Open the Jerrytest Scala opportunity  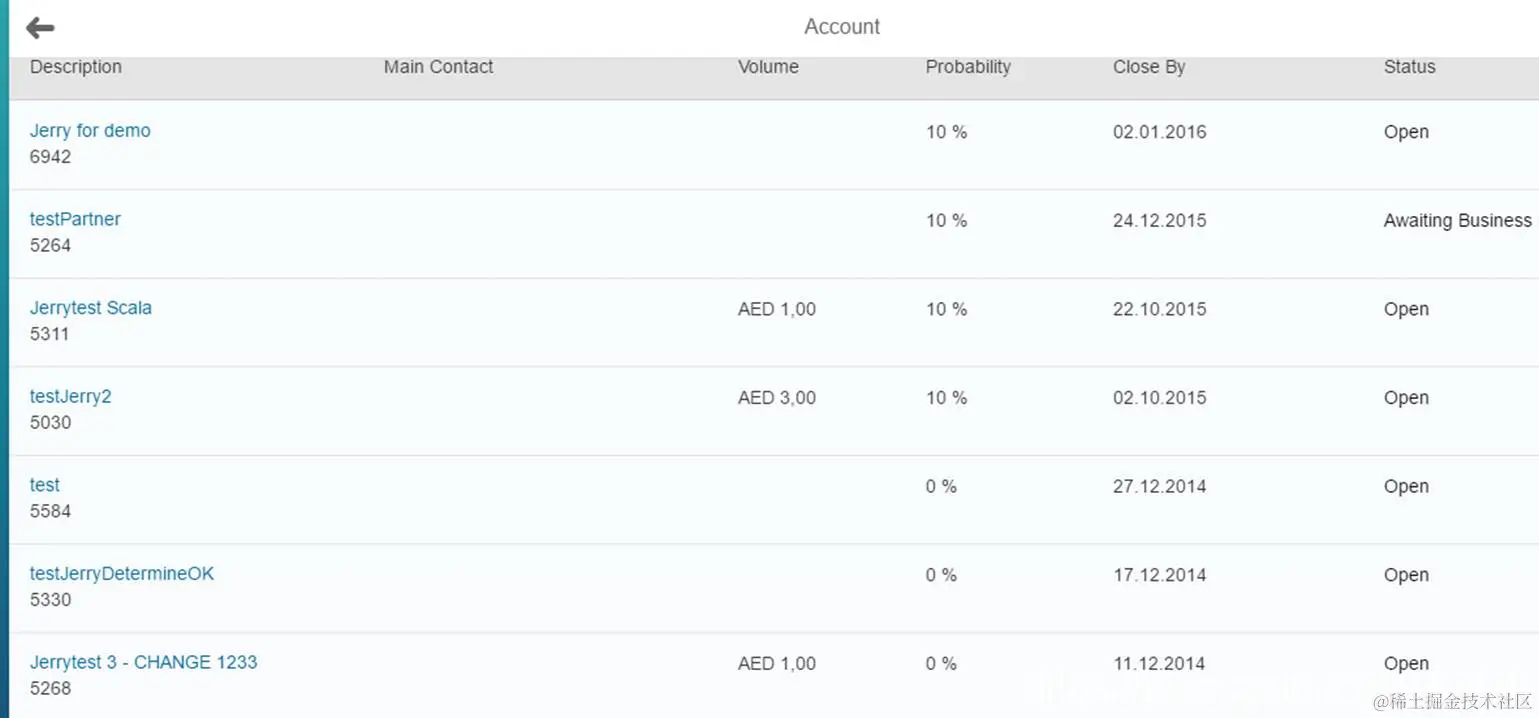[x=91, y=308]
